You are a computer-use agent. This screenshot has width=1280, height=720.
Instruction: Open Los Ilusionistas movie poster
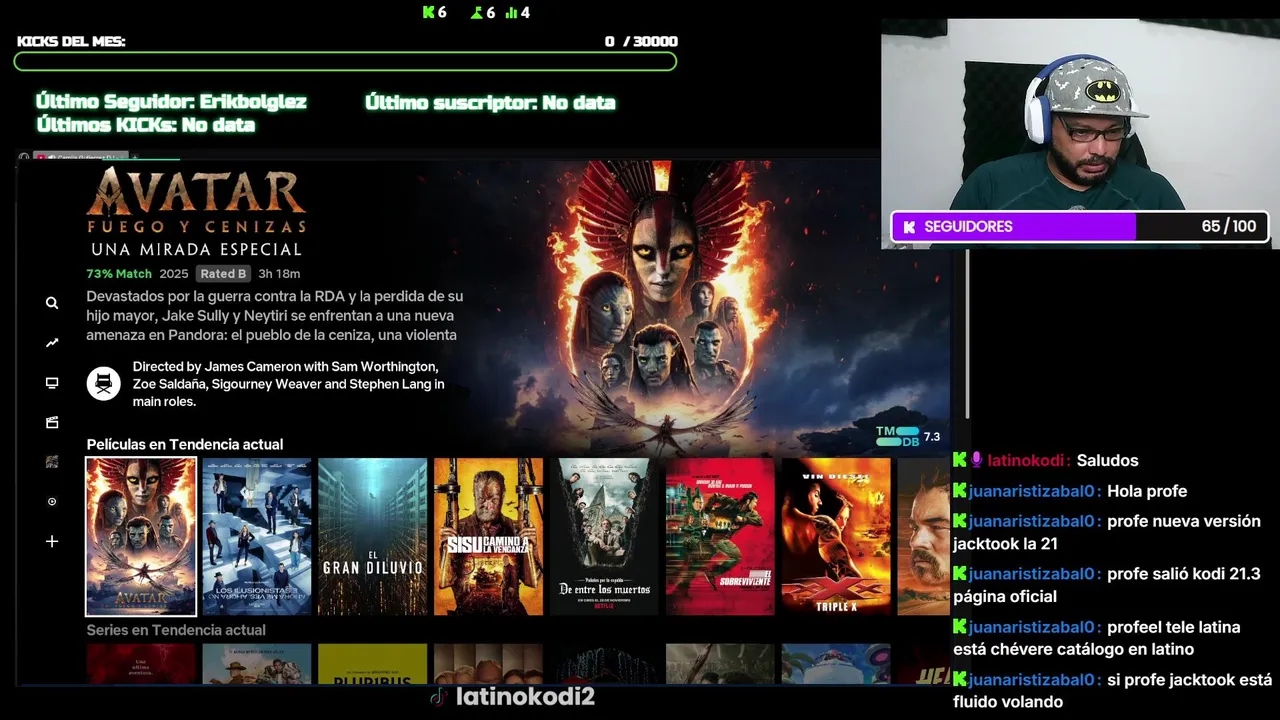coord(257,536)
